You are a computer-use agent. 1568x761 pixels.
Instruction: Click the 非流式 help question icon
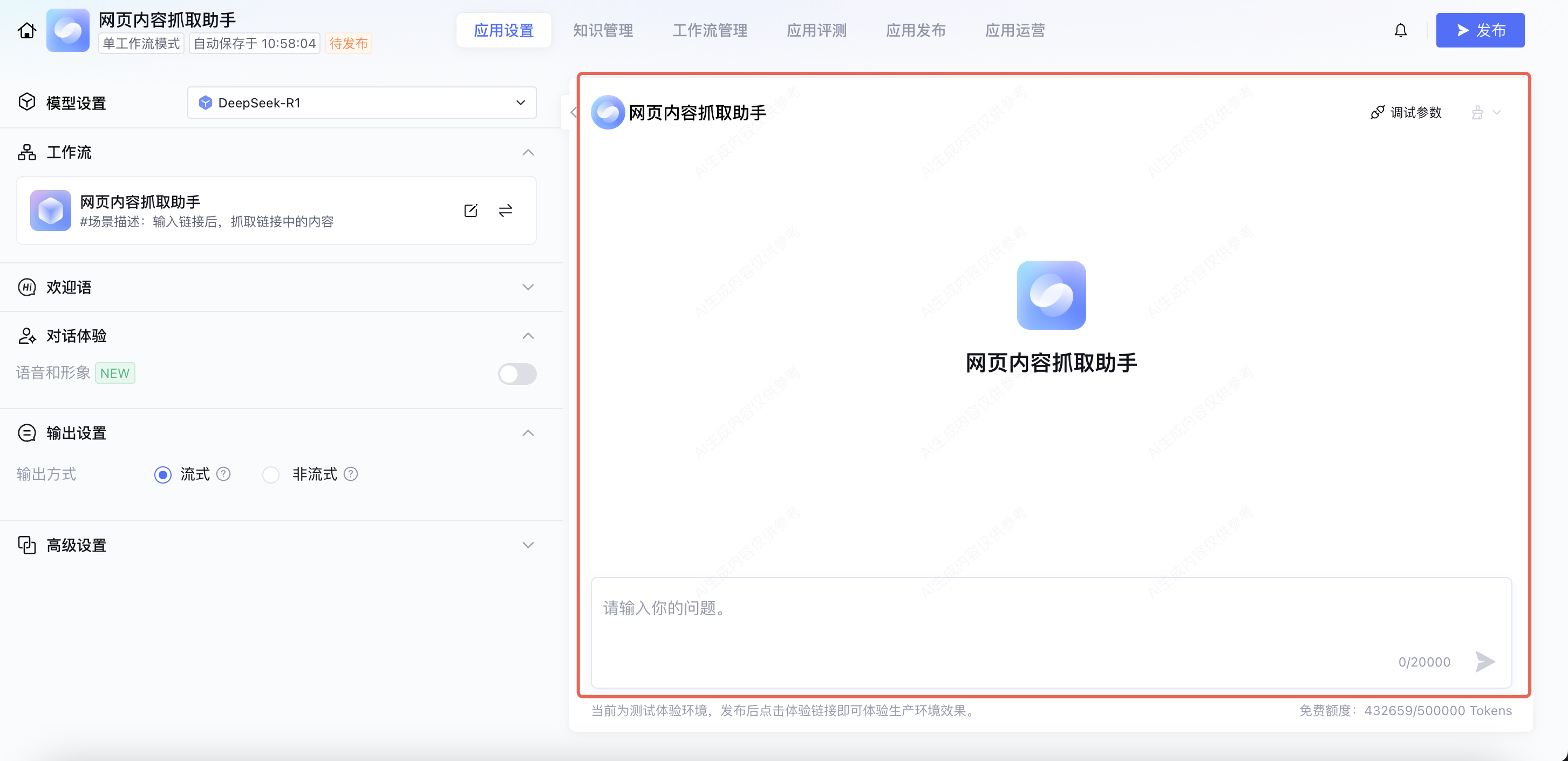[x=351, y=474]
